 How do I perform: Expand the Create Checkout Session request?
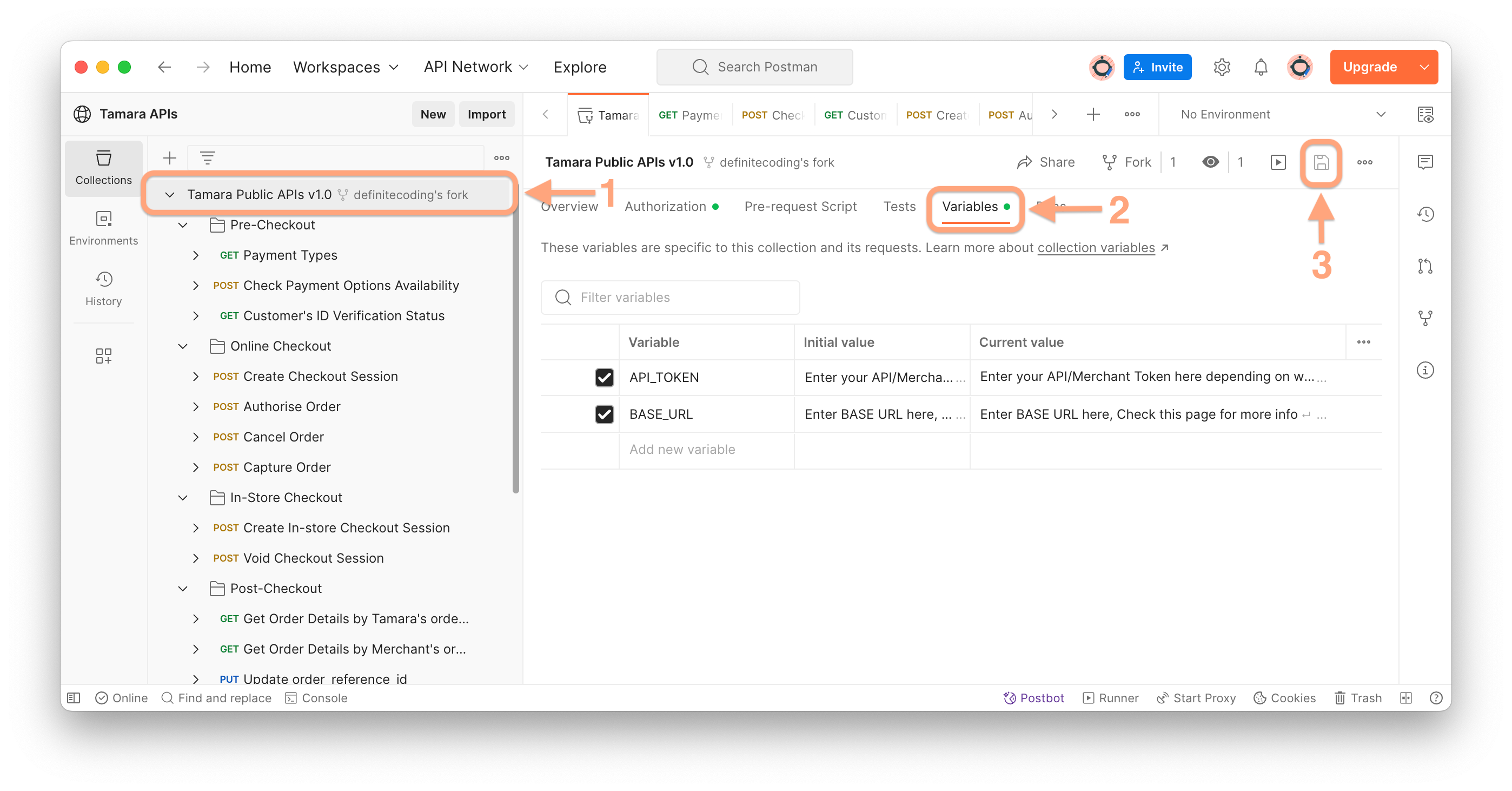coord(196,377)
